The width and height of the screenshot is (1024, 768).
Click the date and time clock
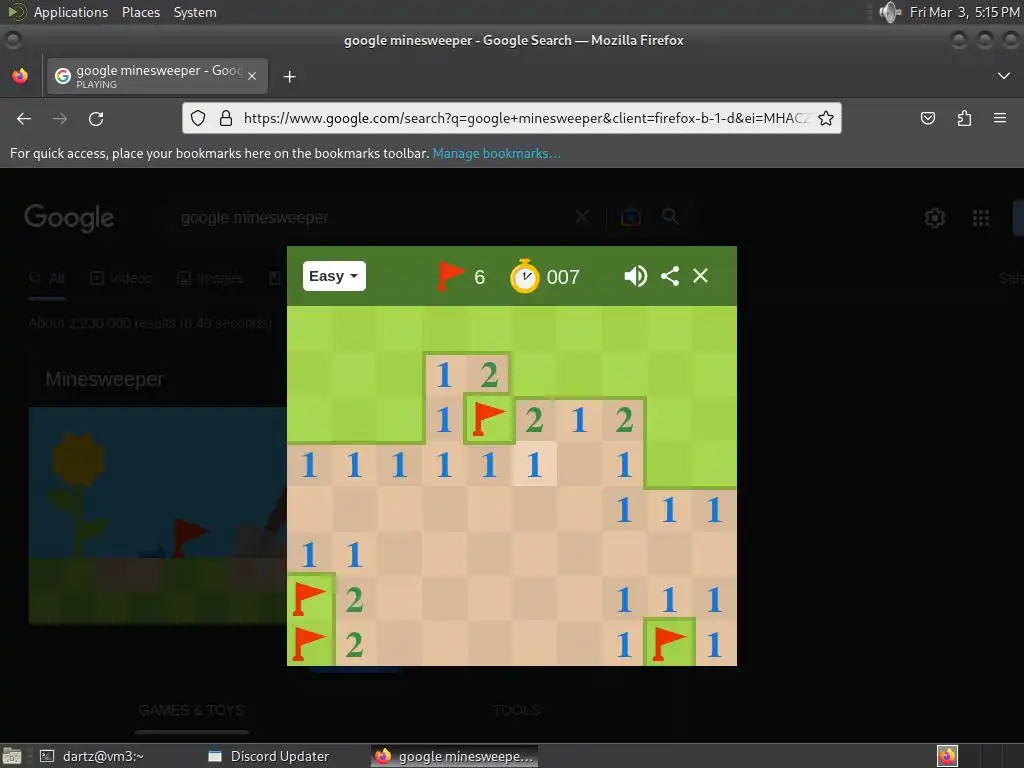click(x=964, y=12)
